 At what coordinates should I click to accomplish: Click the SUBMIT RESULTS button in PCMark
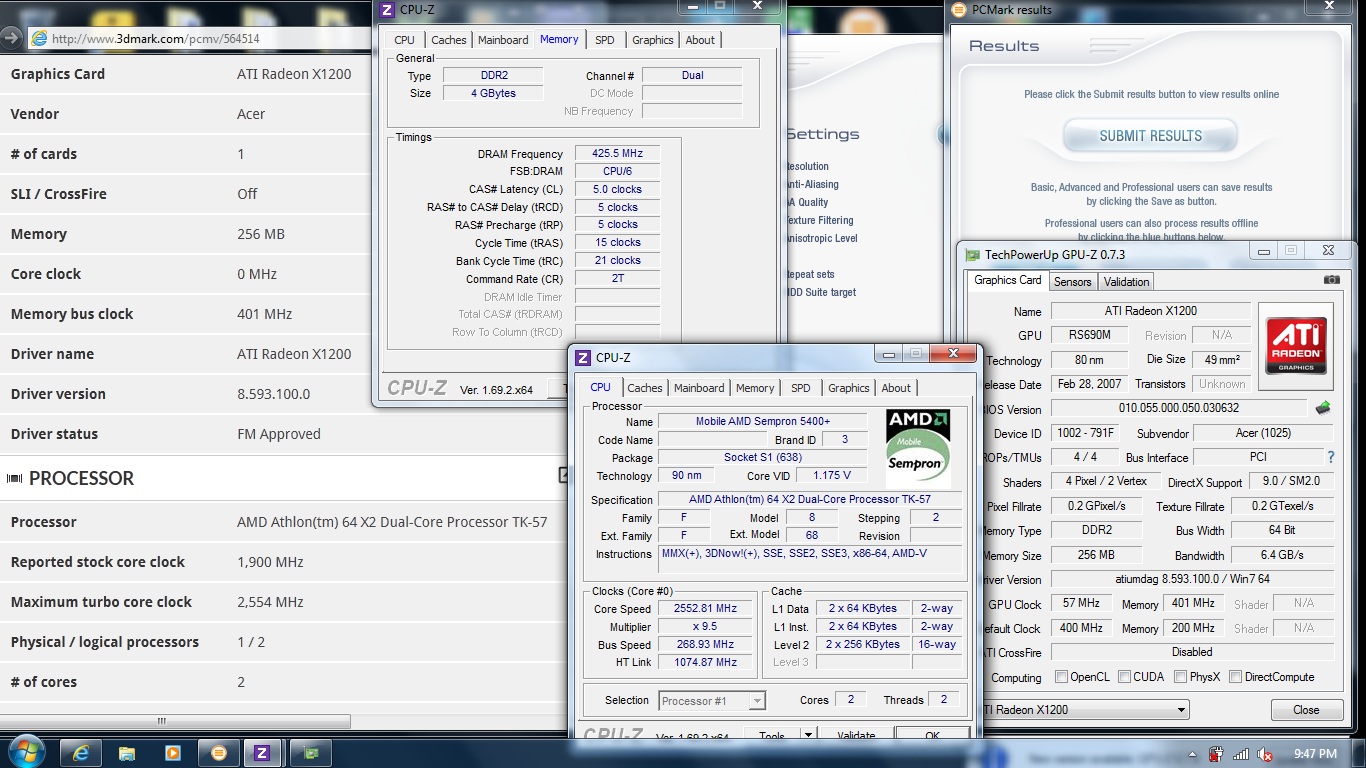click(x=1150, y=136)
